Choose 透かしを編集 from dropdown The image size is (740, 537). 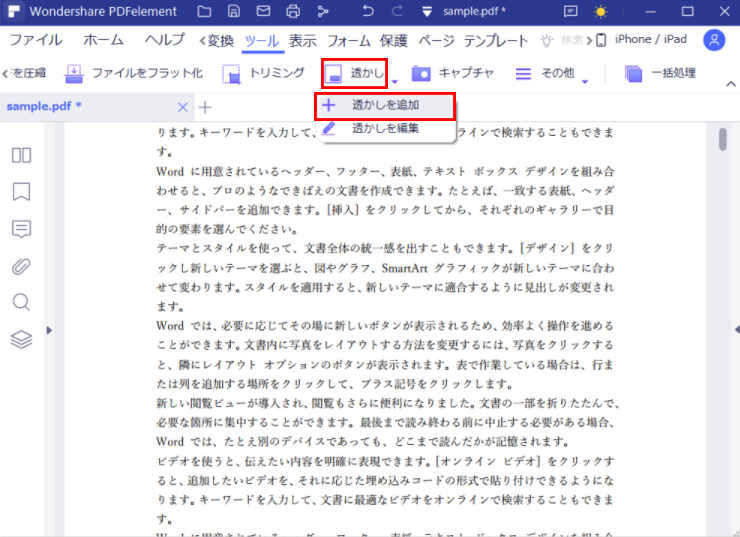(385, 128)
